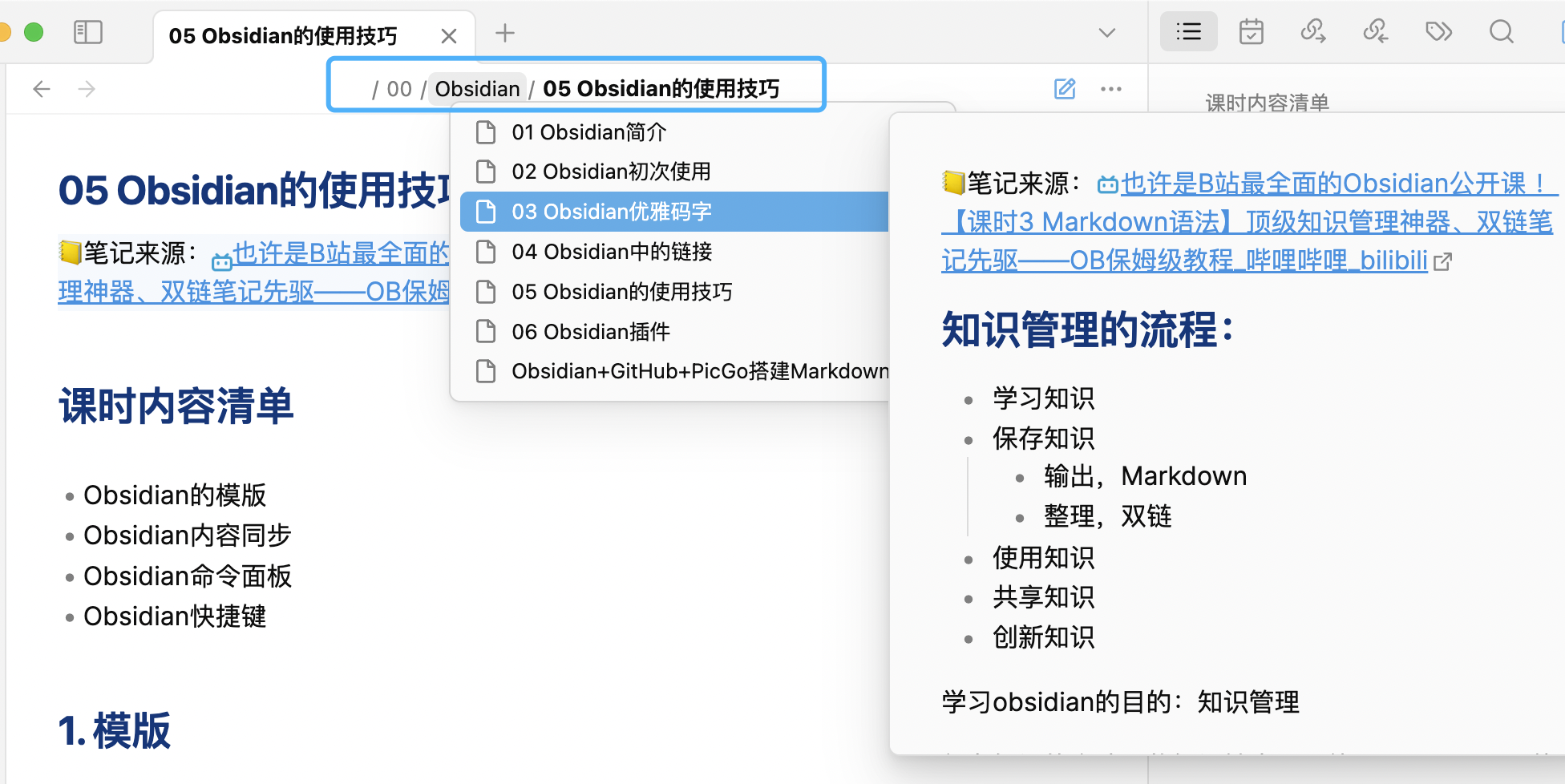Click external link icon after bilibili

1443,261
